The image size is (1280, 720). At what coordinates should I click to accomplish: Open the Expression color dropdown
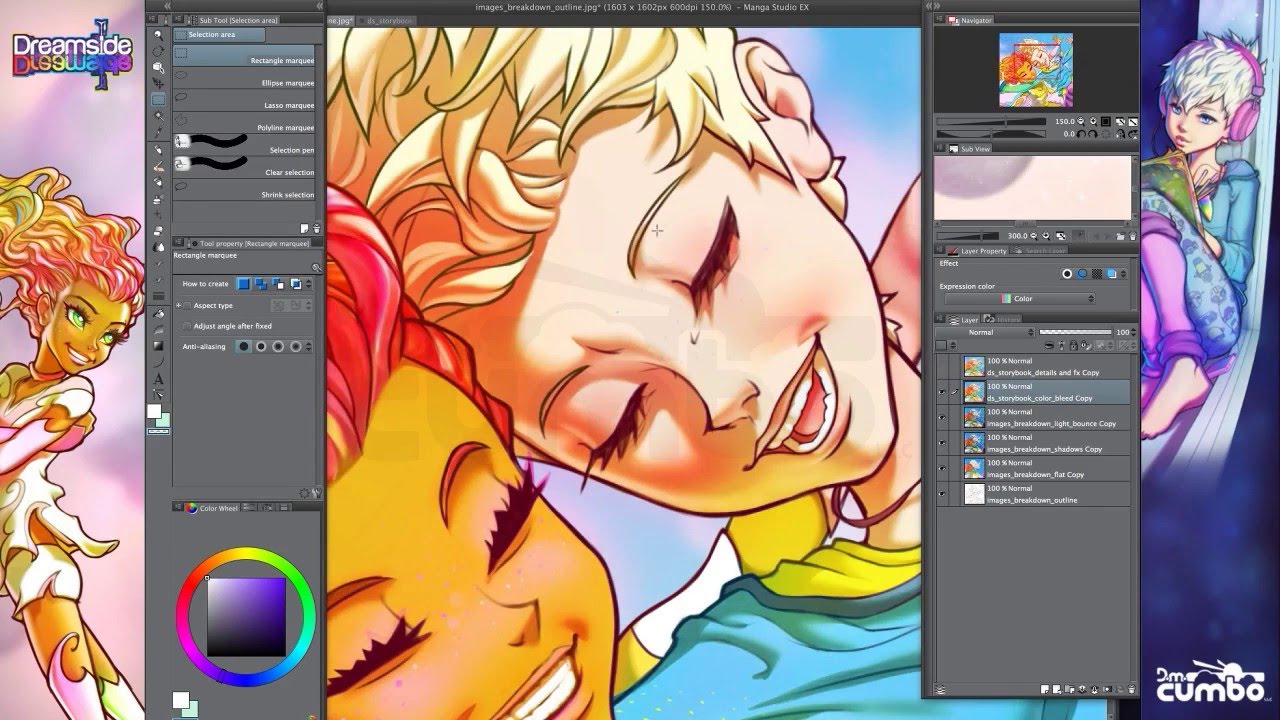[1020, 299]
